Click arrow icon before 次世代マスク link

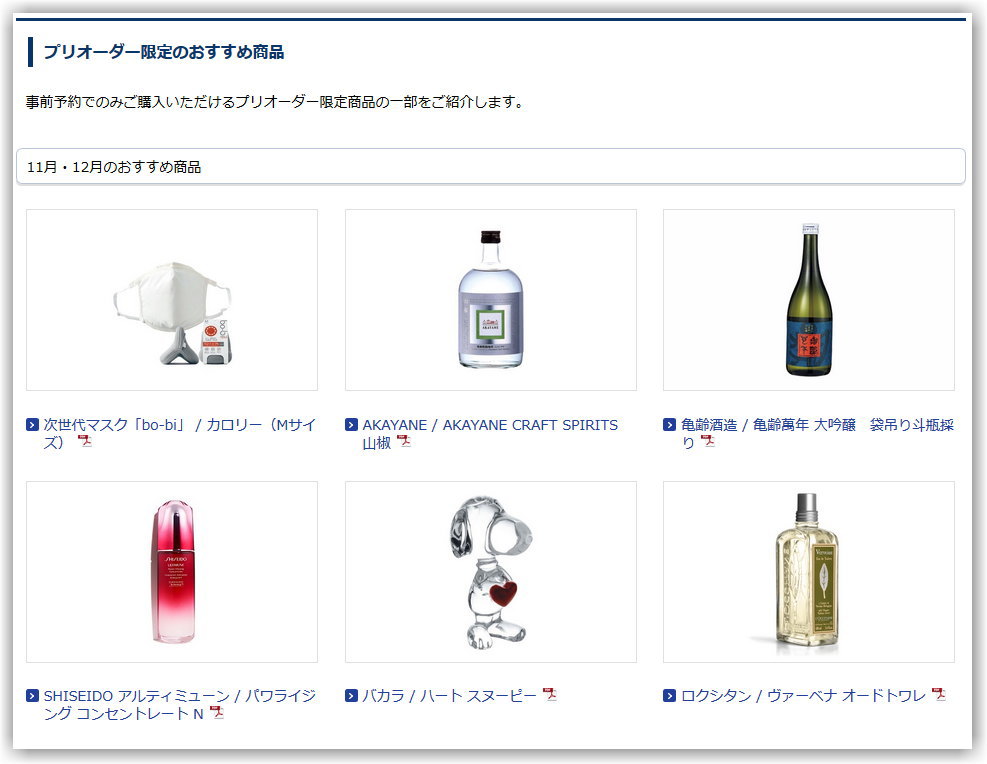(x=33, y=425)
